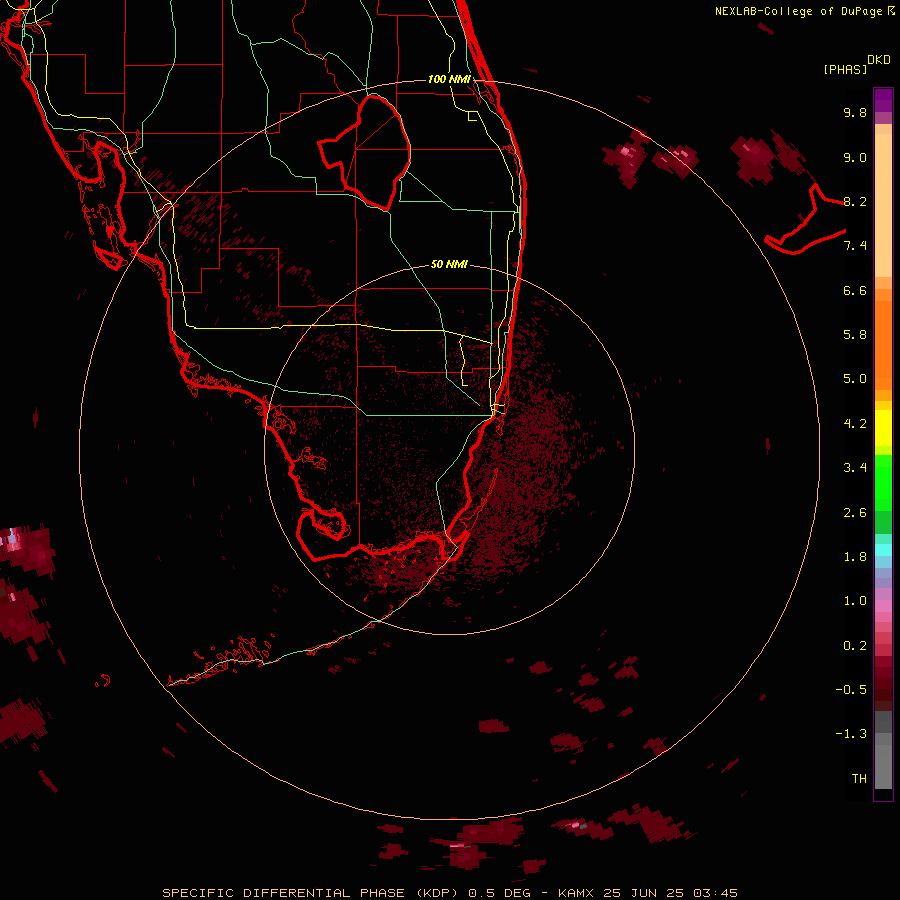Pick the yellow segment of color scale
Screen dimensions: 900x900
tap(883, 428)
